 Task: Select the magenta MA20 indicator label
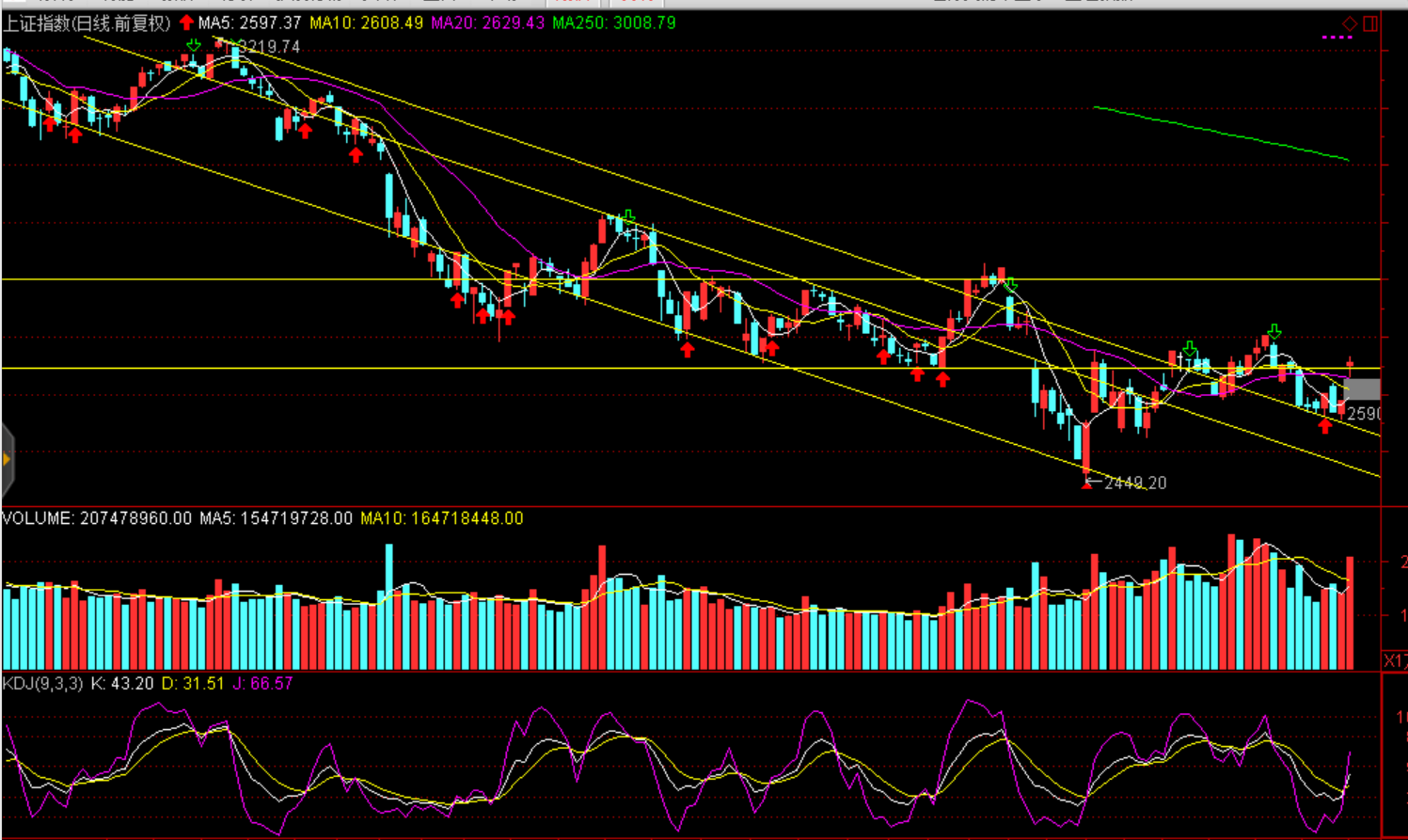(x=487, y=23)
